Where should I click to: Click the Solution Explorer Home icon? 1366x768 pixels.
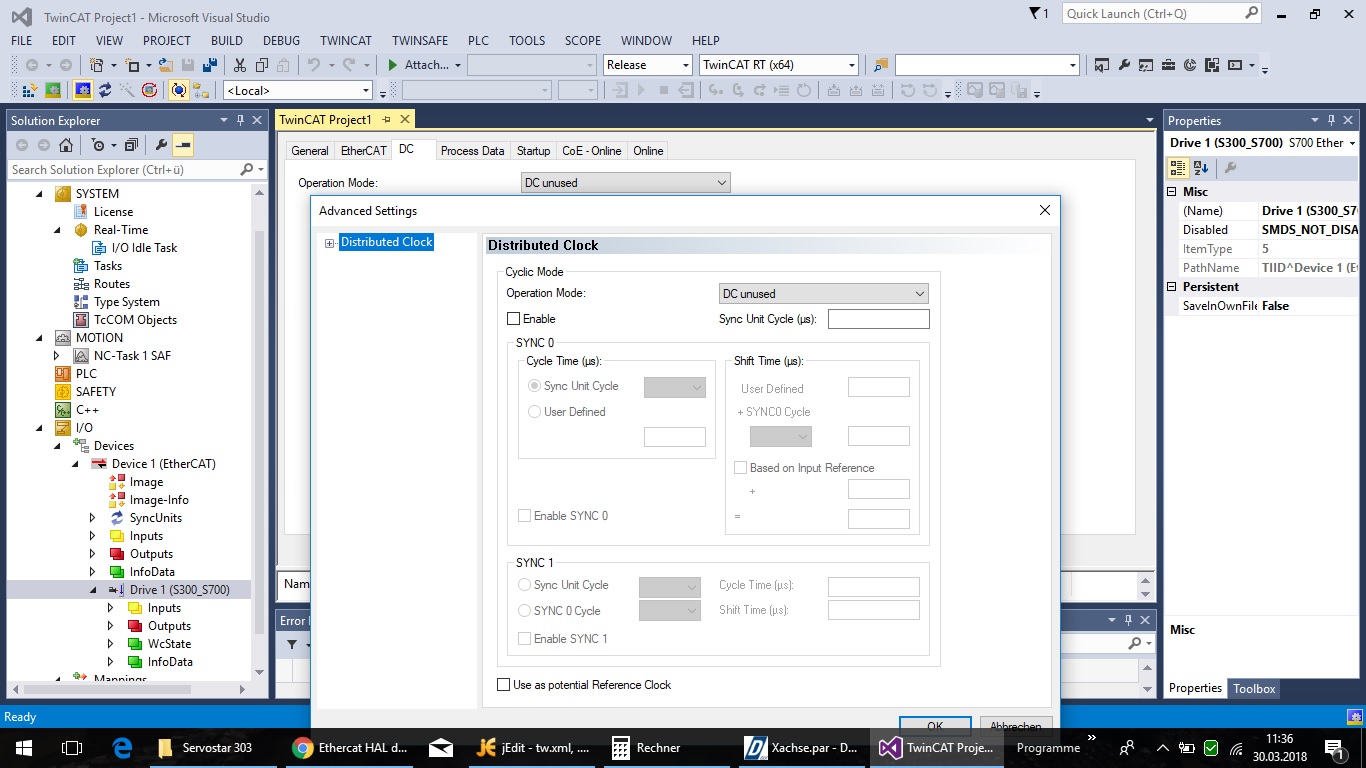point(66,145)
